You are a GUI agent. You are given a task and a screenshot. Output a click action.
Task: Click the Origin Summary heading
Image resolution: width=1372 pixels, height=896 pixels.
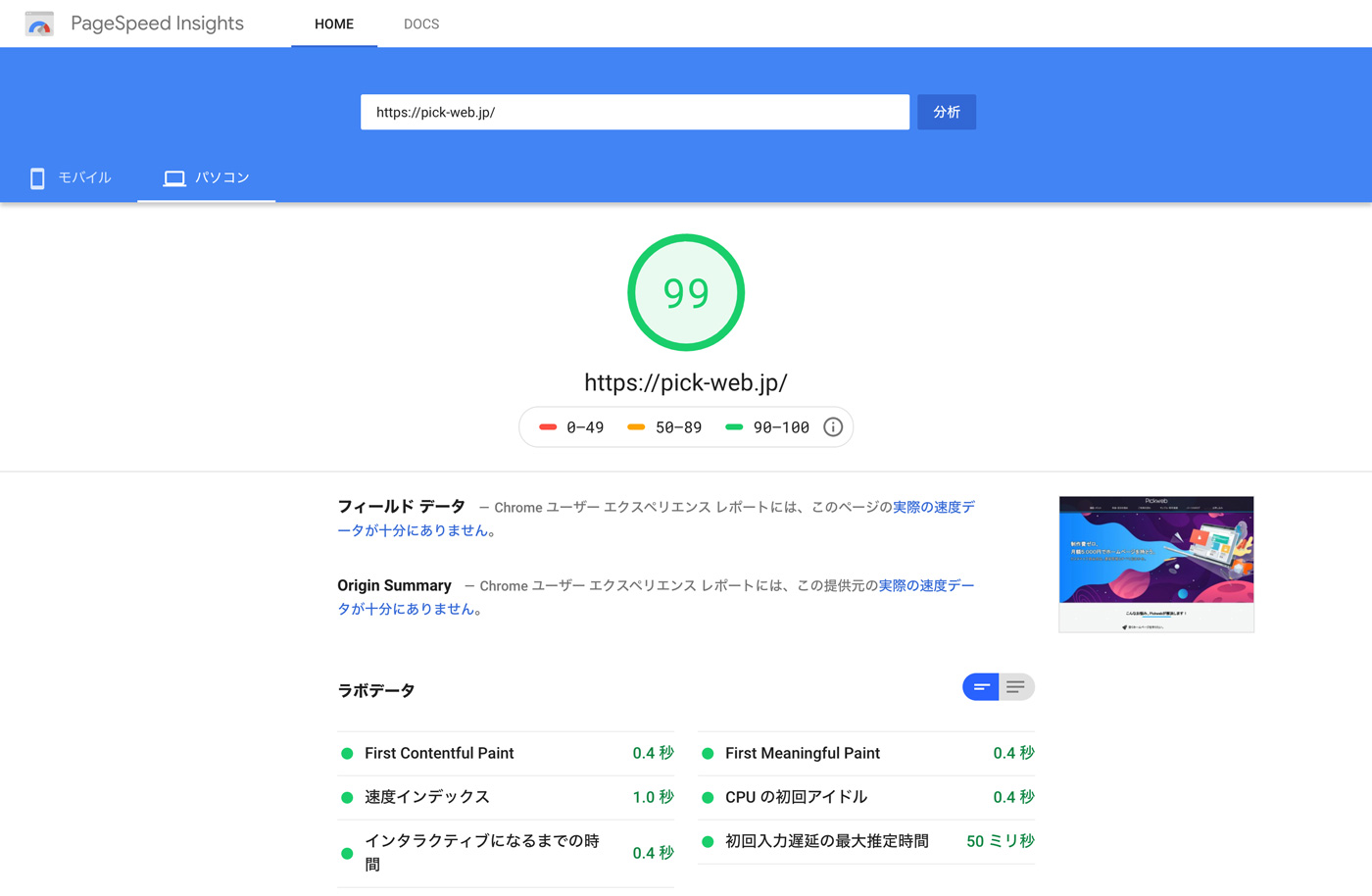[394, 585]
